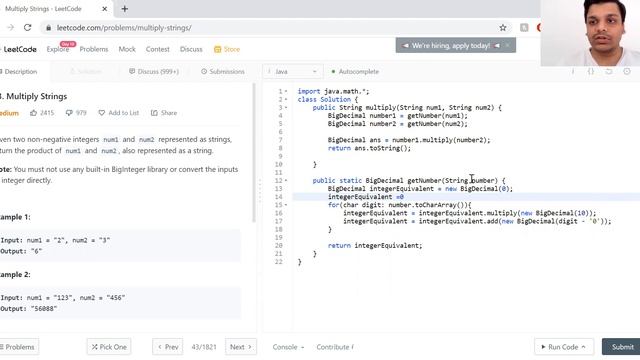Collapse the multiply method fold at line 3

[286, 108]
